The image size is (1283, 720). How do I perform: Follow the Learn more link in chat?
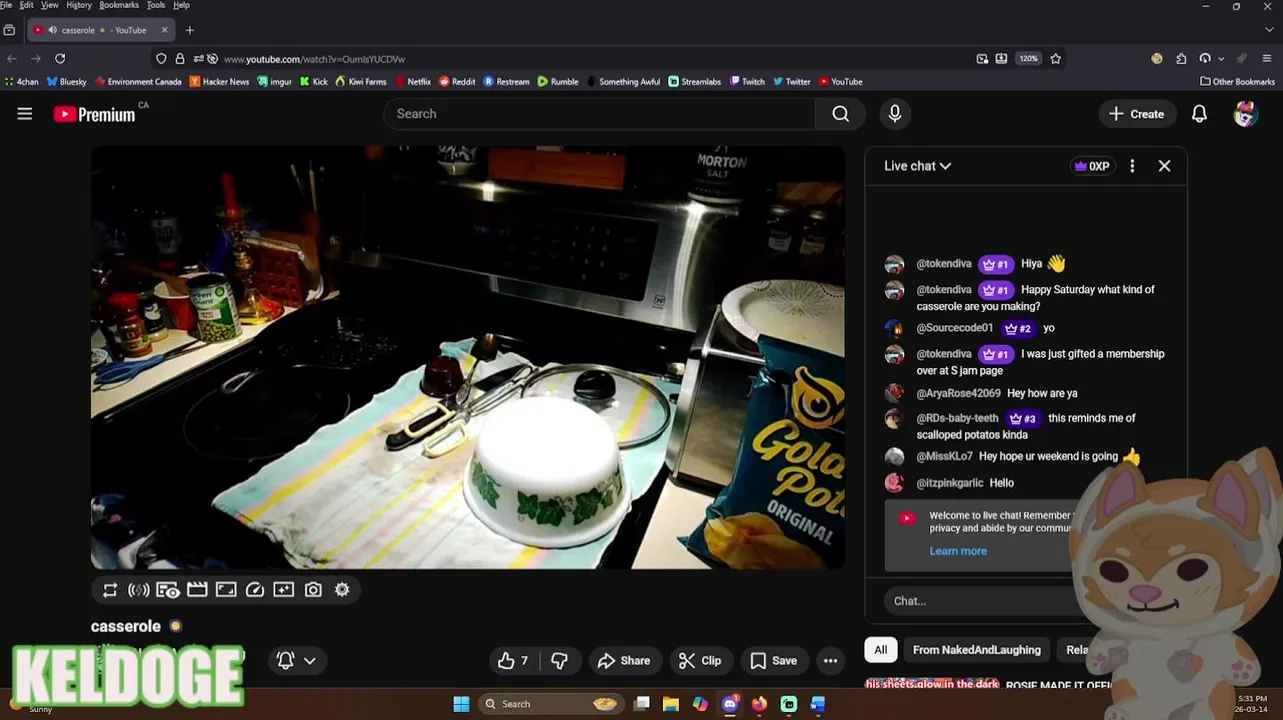point(958,551)
